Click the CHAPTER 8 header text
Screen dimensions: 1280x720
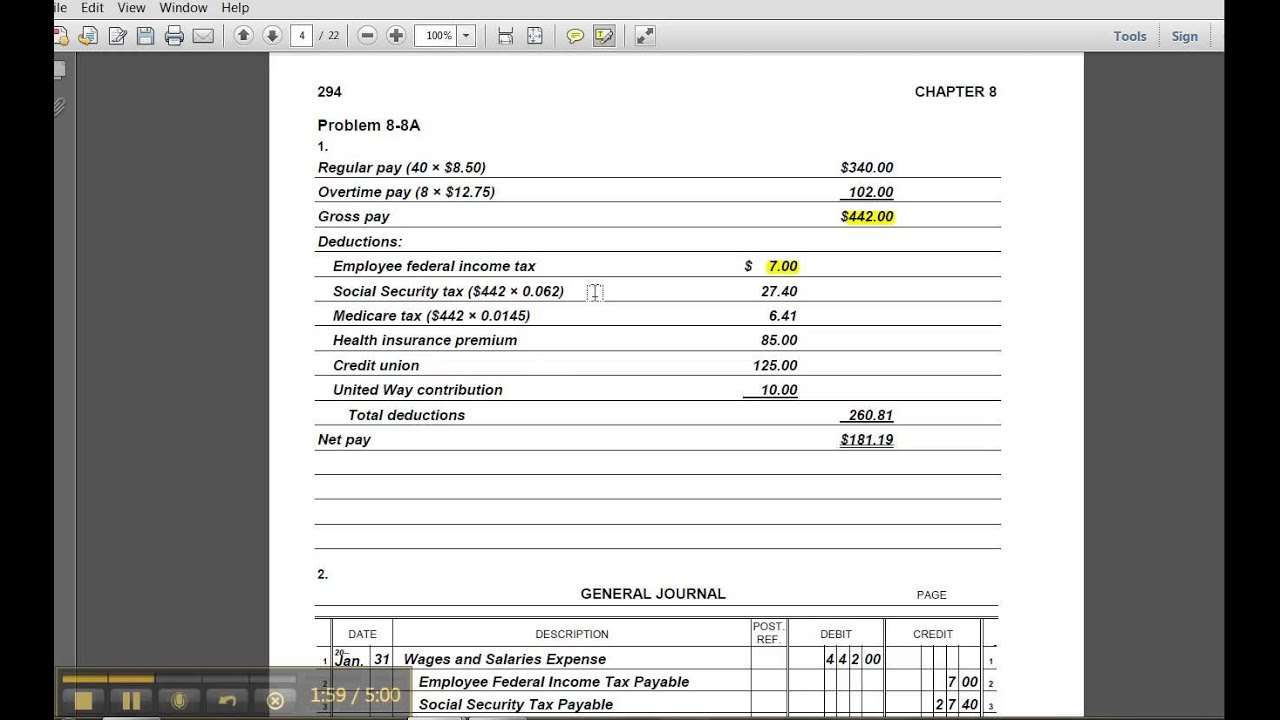(956, 92)
